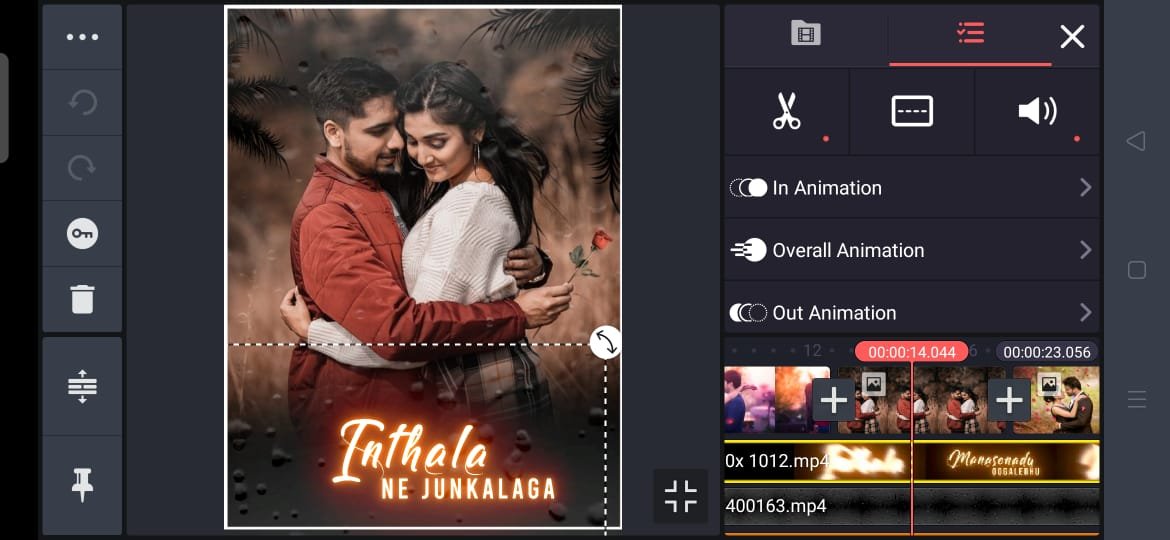Image resolution: width=1170 pixels, height=540 pixels.
Task: Expand the In Animation options
Action: (912, 188)
